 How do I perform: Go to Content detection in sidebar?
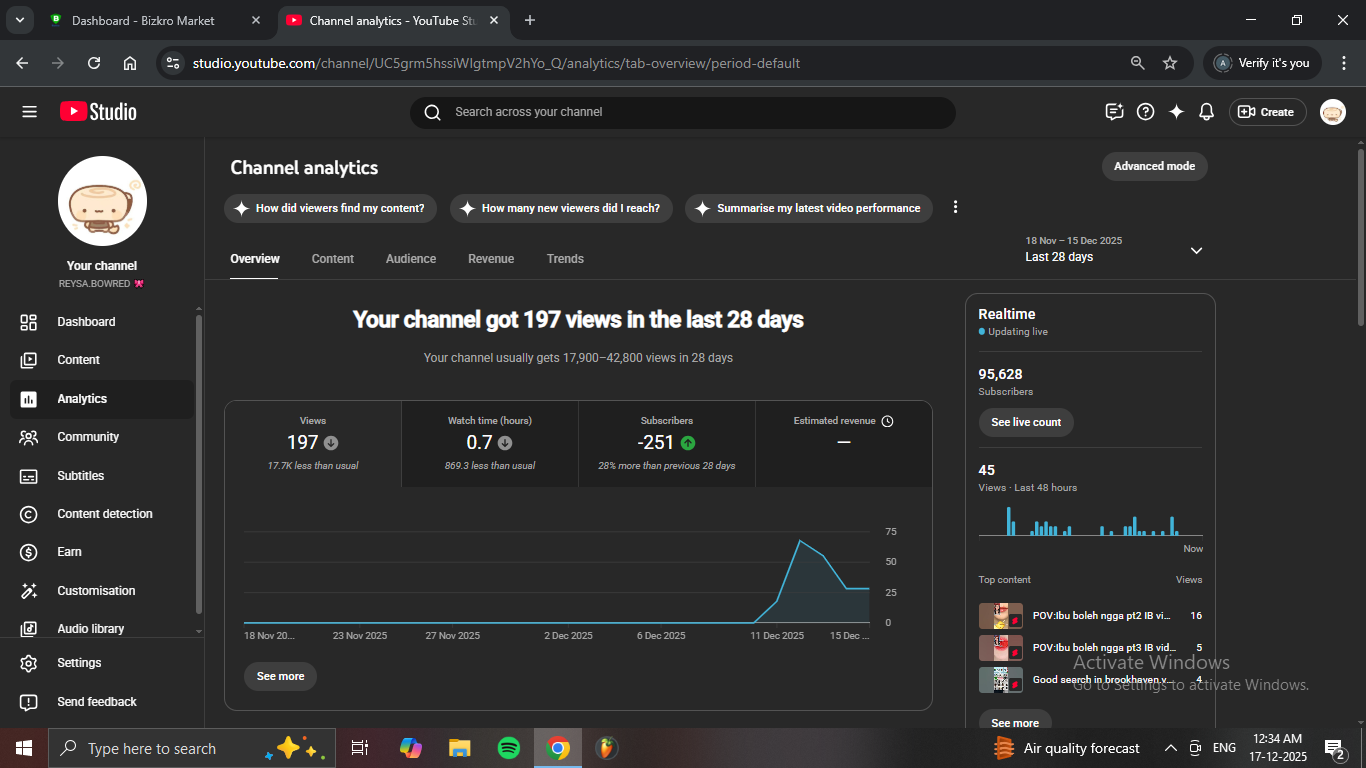click(104, 514)
